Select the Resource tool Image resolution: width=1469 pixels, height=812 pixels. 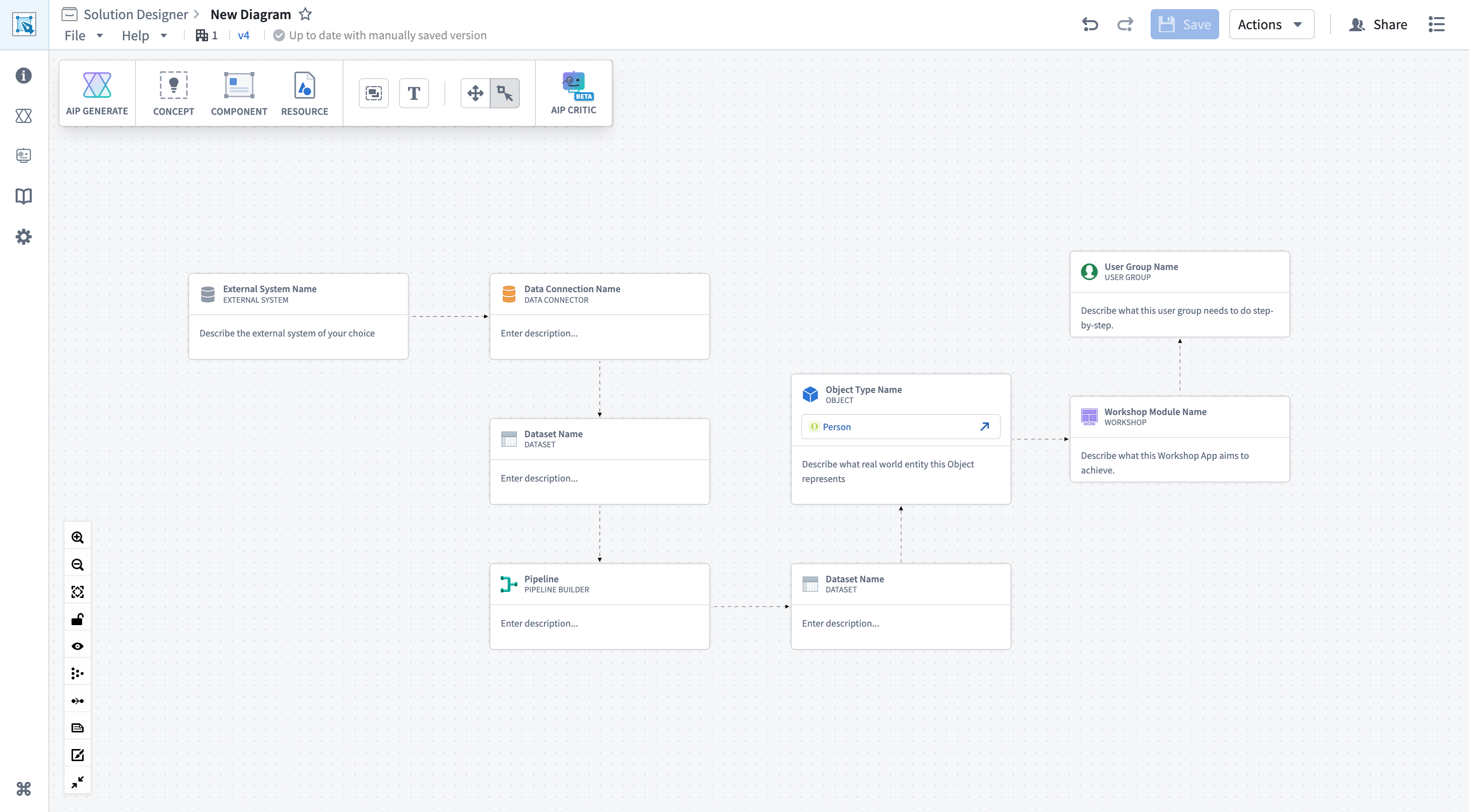[304, 93]
